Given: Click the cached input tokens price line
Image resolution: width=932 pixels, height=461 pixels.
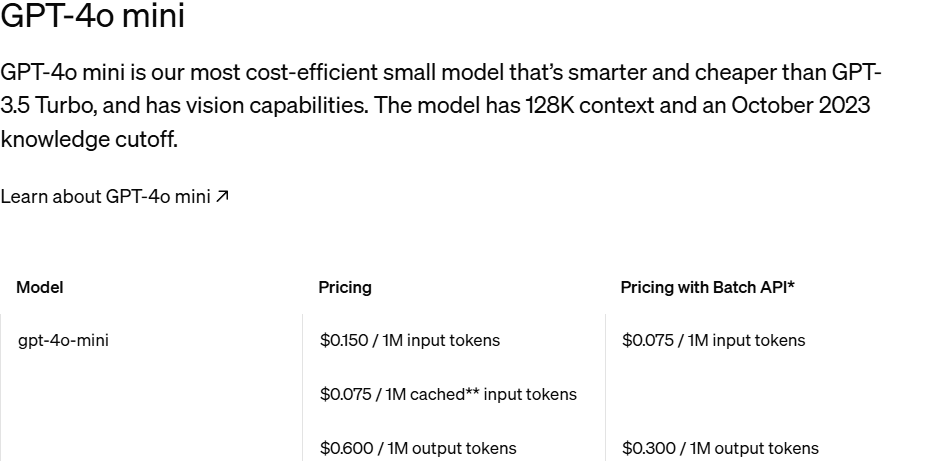Looking at the screenshot, I should tap(448, 394).
